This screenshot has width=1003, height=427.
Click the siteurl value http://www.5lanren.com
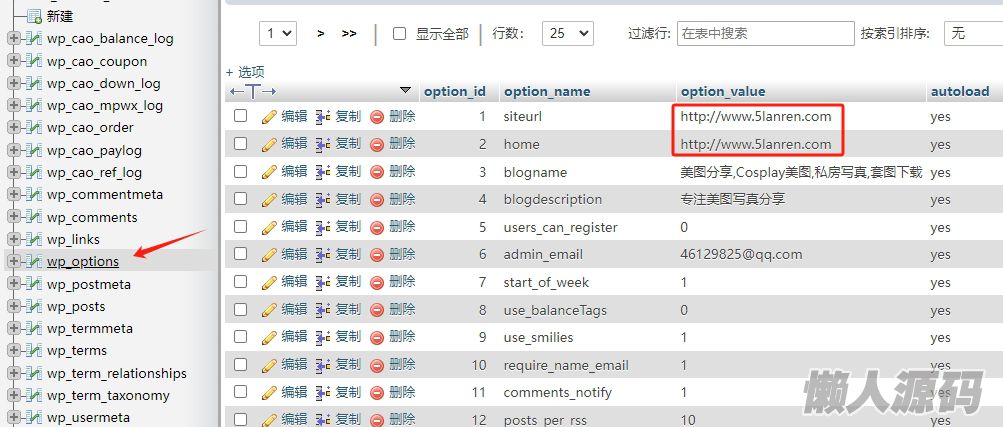[x=755, y=116]
